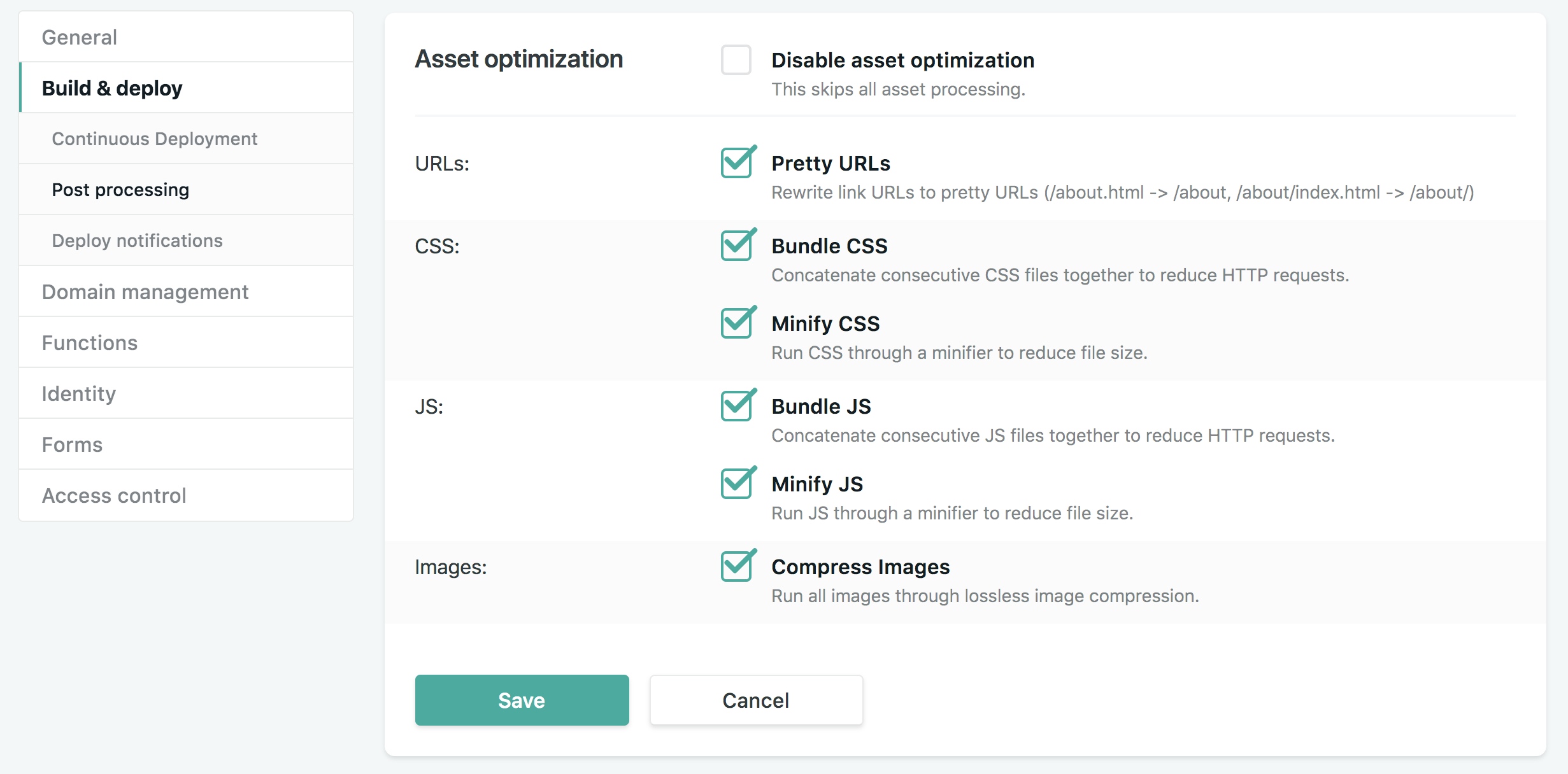Viewport: 1568px width, 774px height.
Task: Switch to Identity settings
Action: click(x=79, y=394)
